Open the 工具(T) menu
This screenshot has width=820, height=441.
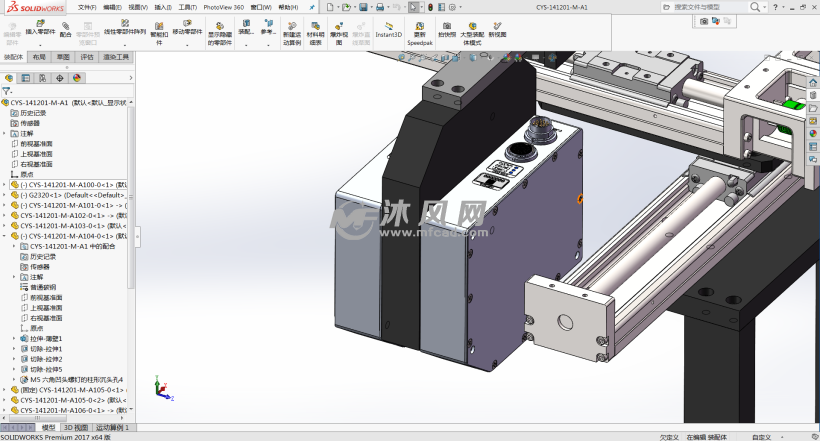click(187, 7)
